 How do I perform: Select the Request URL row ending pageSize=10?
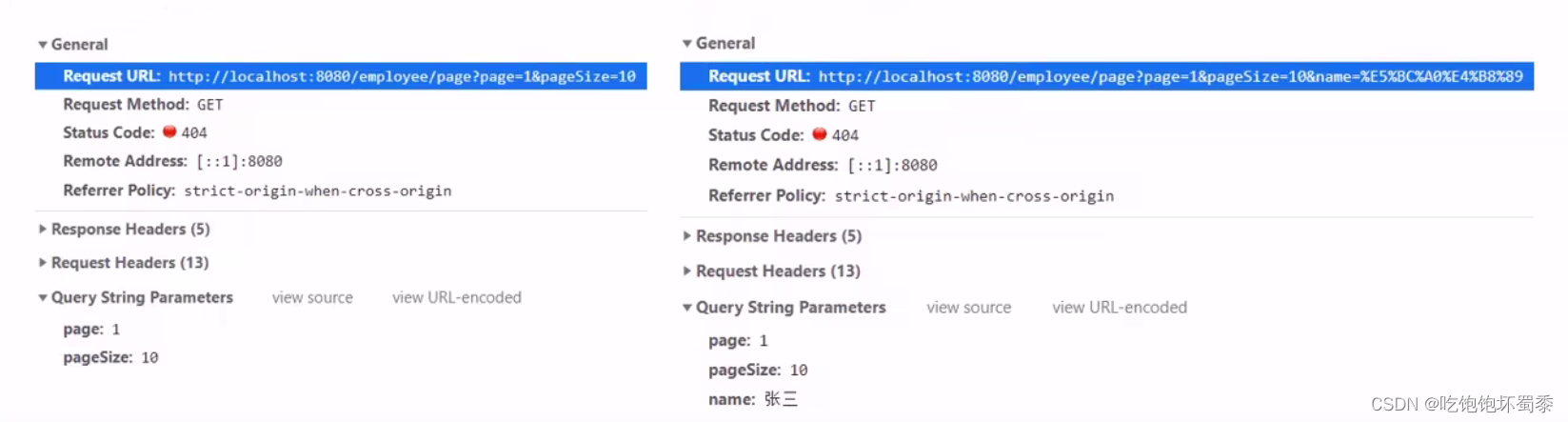[341, 76]
